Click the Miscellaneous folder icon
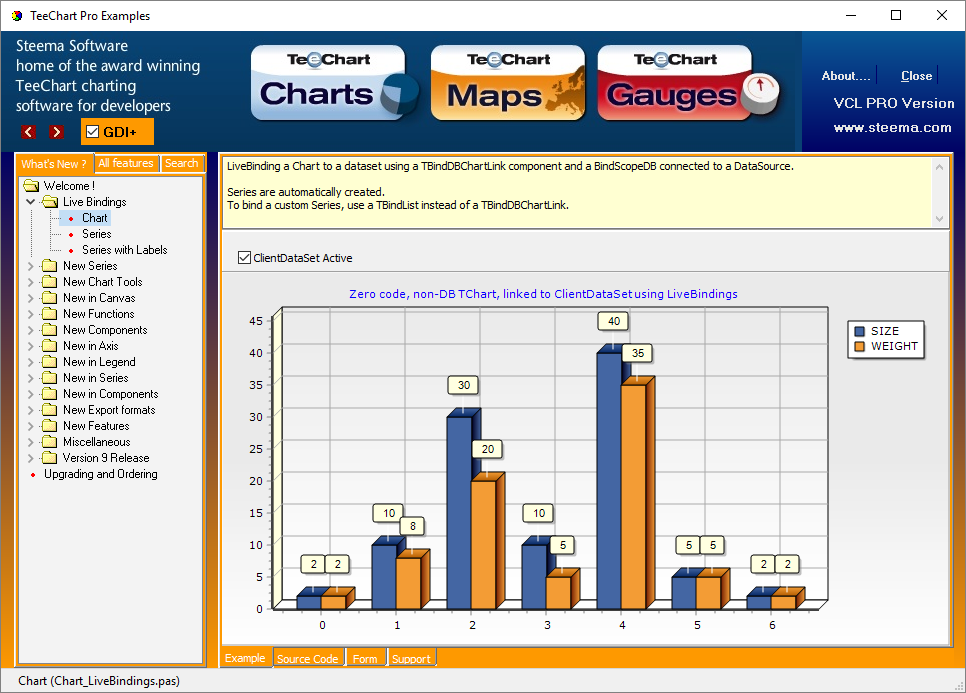 (x=49, y=442)
